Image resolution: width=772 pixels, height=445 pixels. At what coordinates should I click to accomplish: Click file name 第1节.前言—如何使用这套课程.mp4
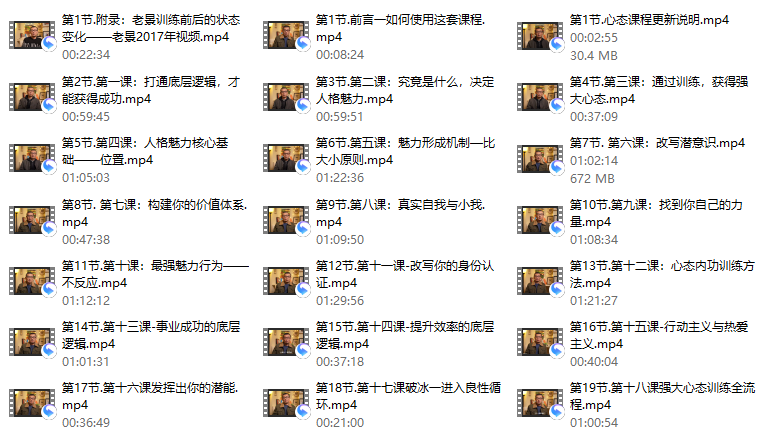tap(400, 29)
